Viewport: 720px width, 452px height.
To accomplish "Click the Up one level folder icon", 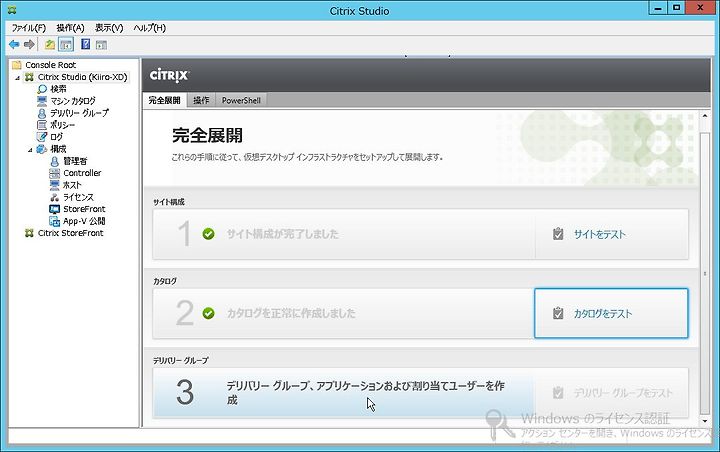I will [50, 45].
